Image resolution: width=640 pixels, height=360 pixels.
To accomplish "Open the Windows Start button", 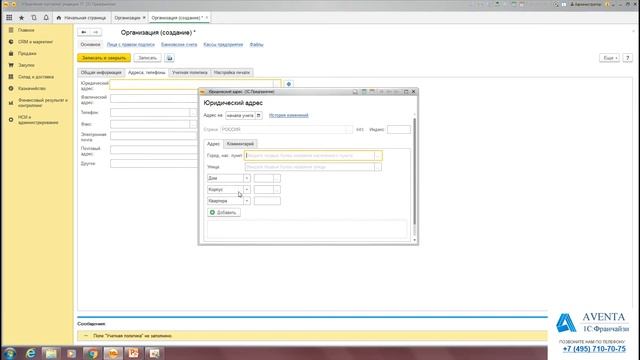I will tap(9, 353).
